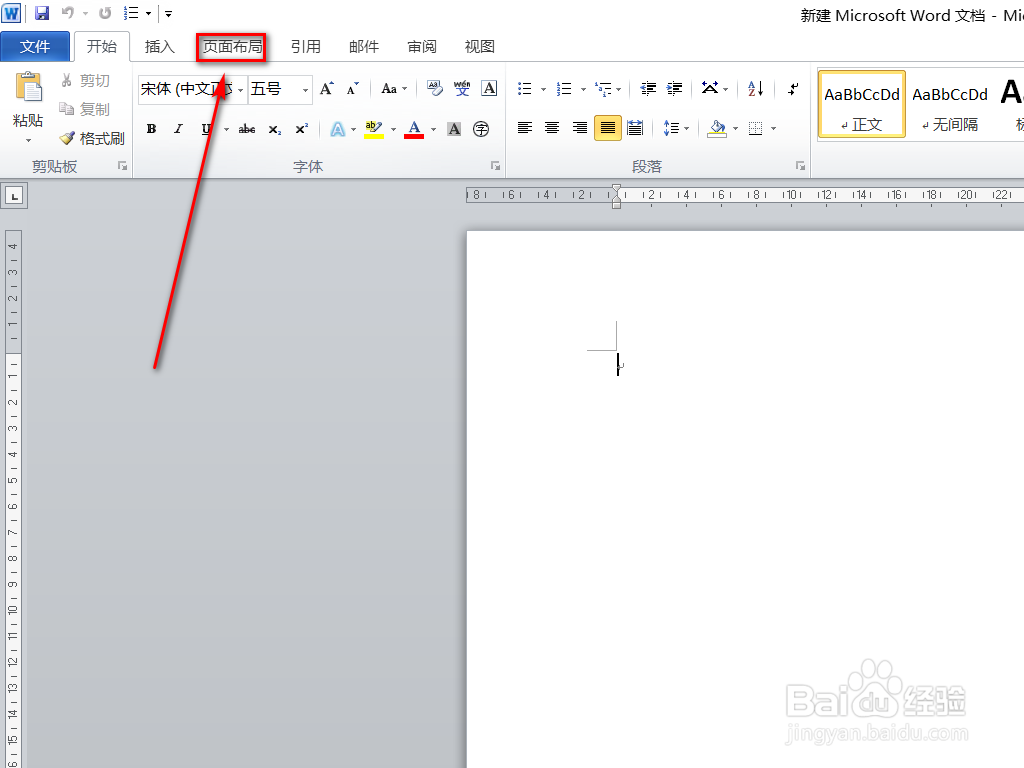Expand the Paragraph dialog launcher

coord(800,166)
